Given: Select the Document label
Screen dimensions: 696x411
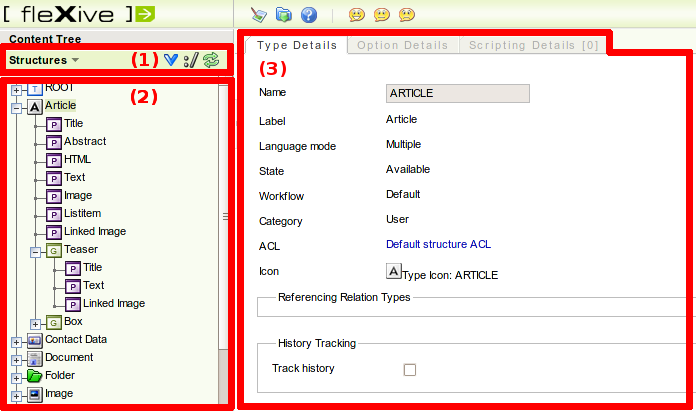Looking at the screenshot, I should [69, 357].
